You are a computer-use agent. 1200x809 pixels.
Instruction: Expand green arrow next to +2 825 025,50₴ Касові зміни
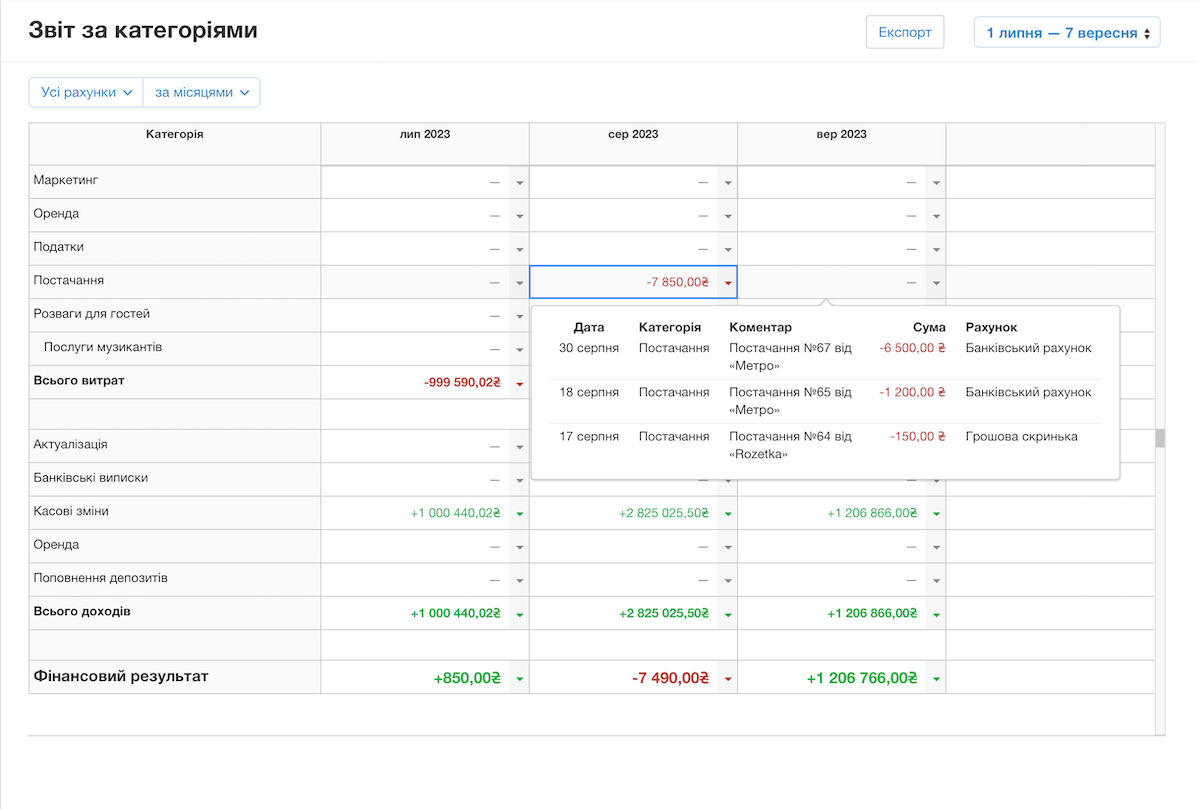pos(728,513)
